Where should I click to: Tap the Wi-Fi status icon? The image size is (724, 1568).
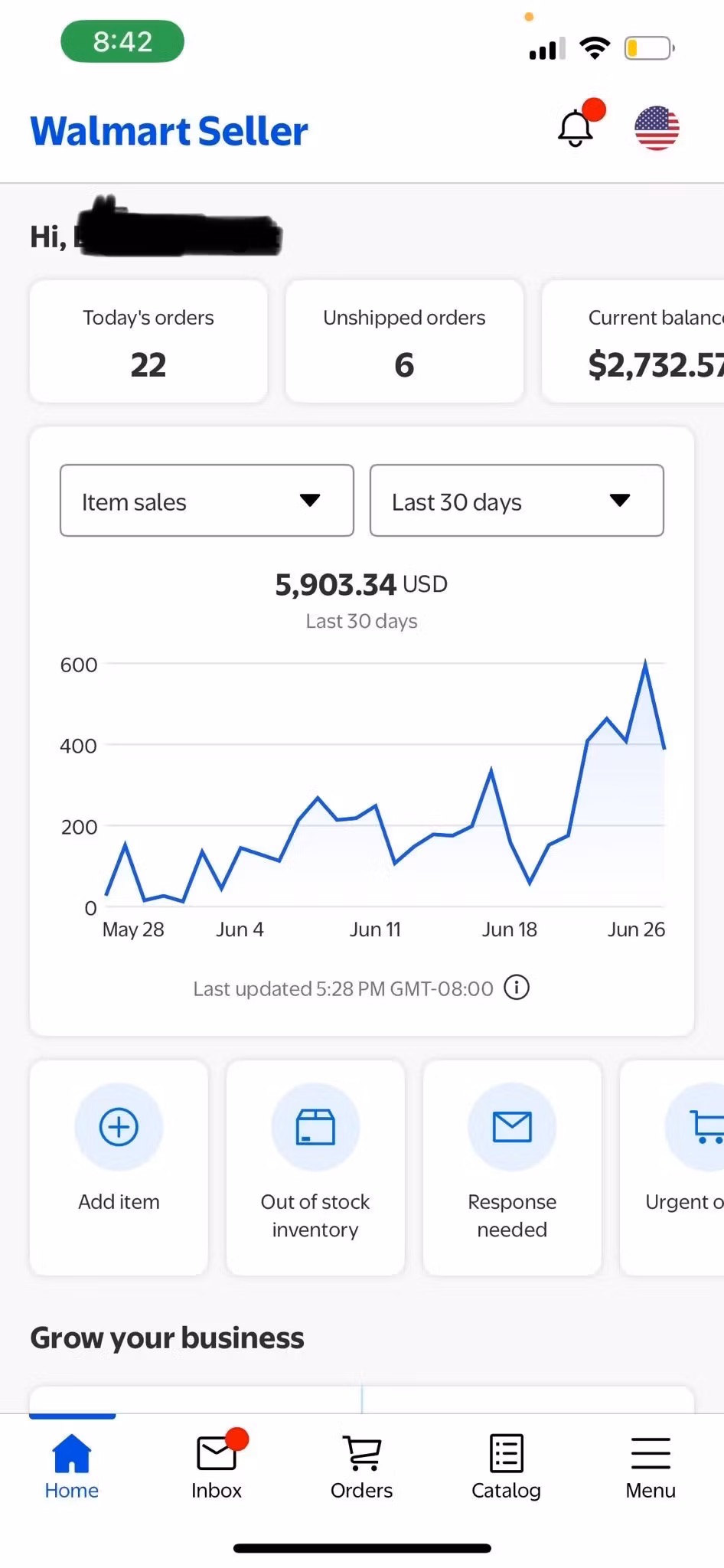coord(595,47)
